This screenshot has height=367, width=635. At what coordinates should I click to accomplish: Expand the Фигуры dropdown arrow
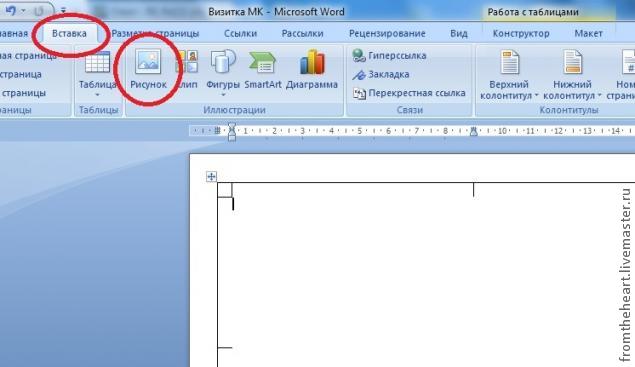pos(223,95)
